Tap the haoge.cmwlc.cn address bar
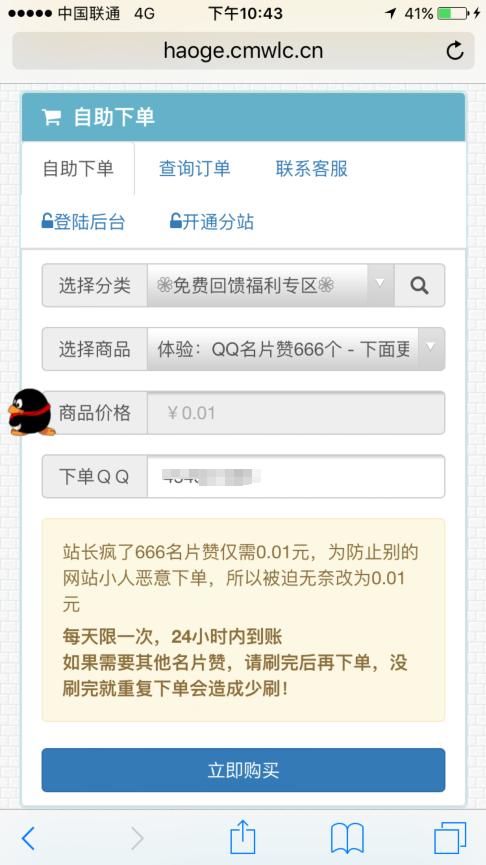 [243, 51]
